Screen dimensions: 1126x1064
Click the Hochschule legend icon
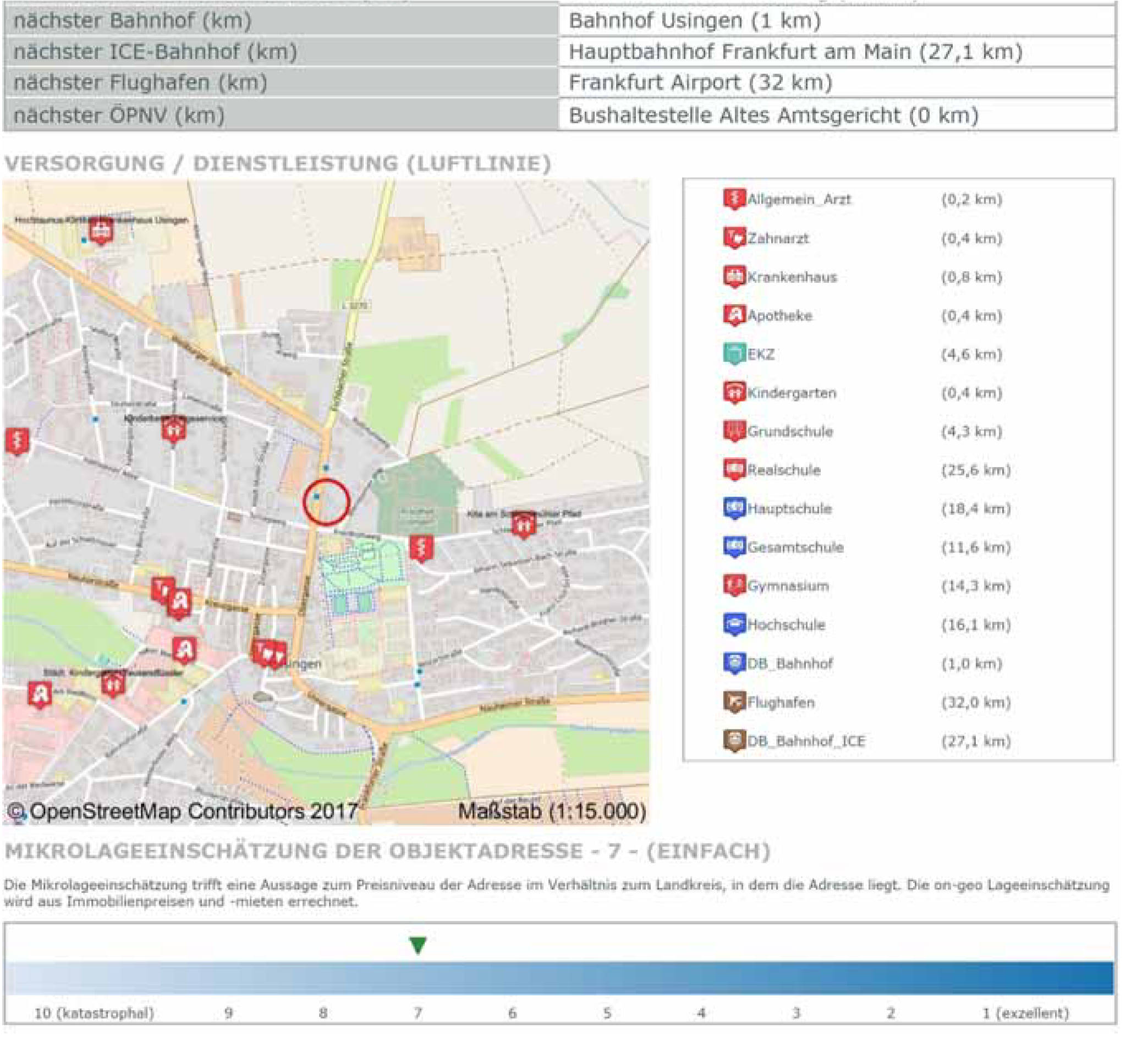click(x=734, y=624)
